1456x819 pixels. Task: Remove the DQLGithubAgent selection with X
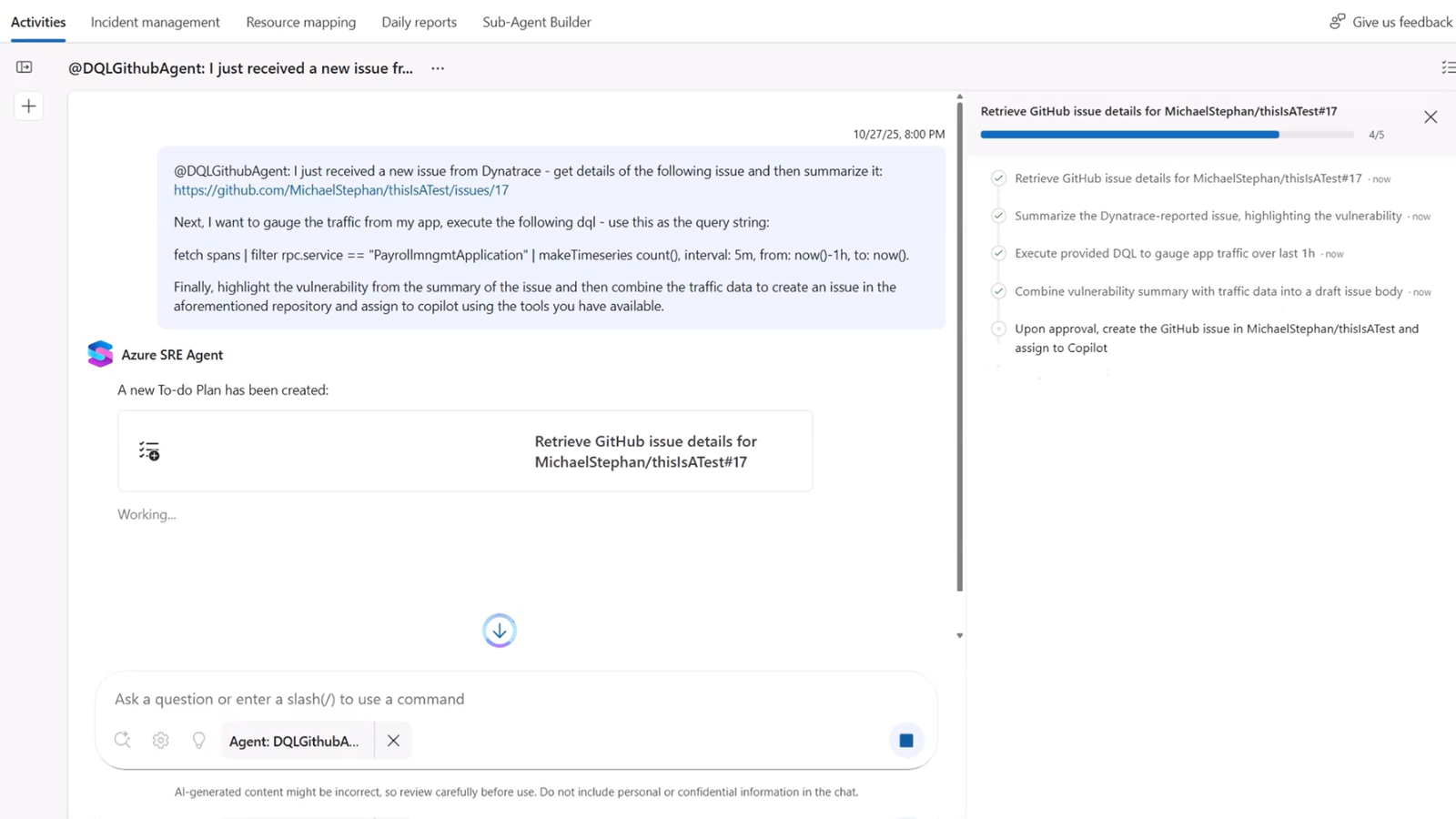[x=393, y=741]
